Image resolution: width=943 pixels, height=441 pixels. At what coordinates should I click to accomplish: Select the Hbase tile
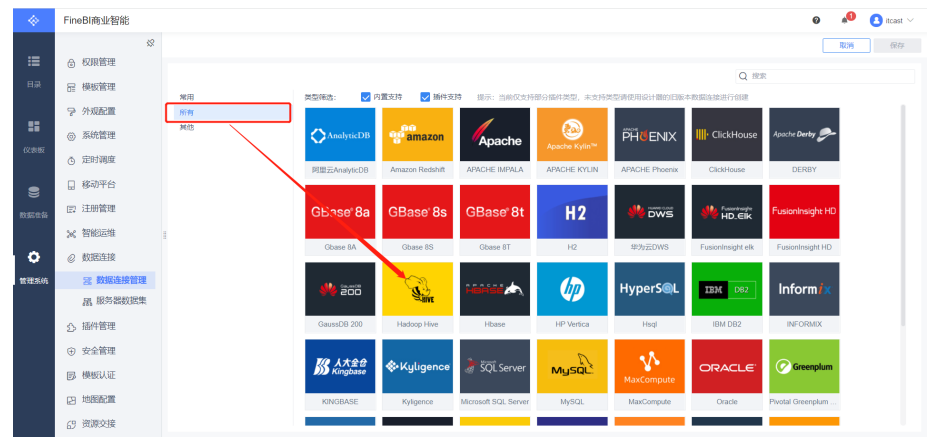click(x=495, y=298)
